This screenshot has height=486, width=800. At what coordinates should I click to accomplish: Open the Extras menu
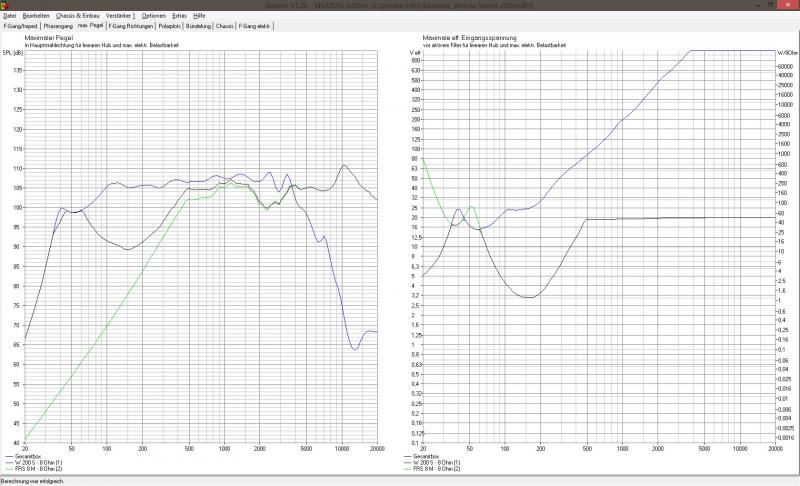click(179, 16)
